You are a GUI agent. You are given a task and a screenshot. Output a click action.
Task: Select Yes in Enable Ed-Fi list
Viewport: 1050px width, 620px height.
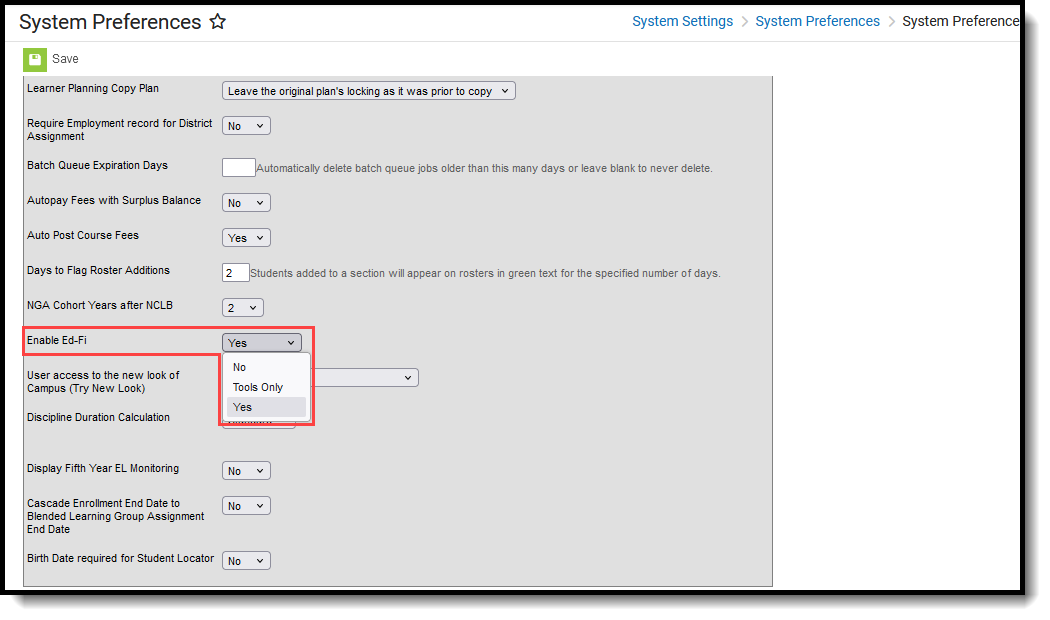point(266,407)
